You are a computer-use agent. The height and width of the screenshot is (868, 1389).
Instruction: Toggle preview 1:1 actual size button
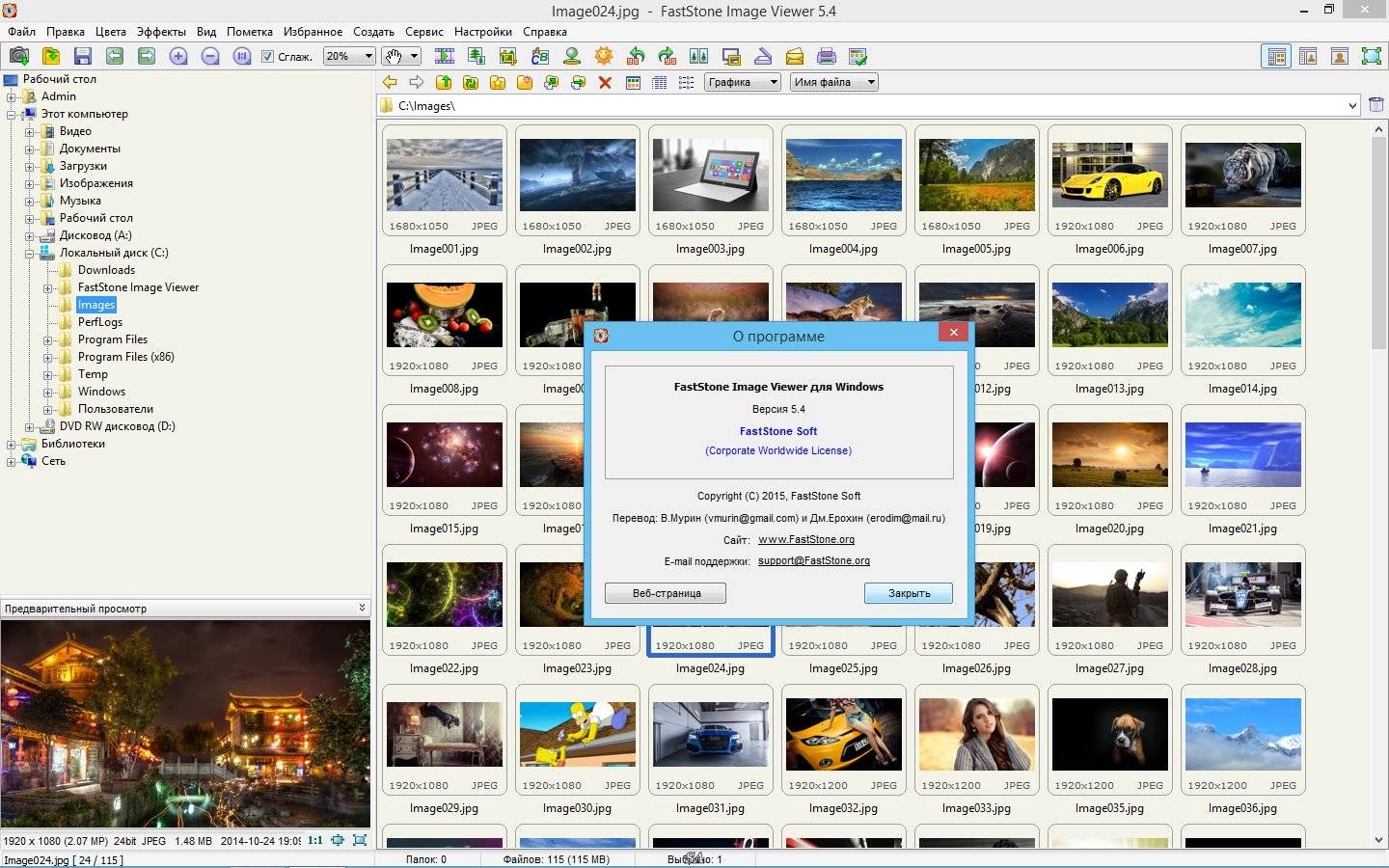315,840
